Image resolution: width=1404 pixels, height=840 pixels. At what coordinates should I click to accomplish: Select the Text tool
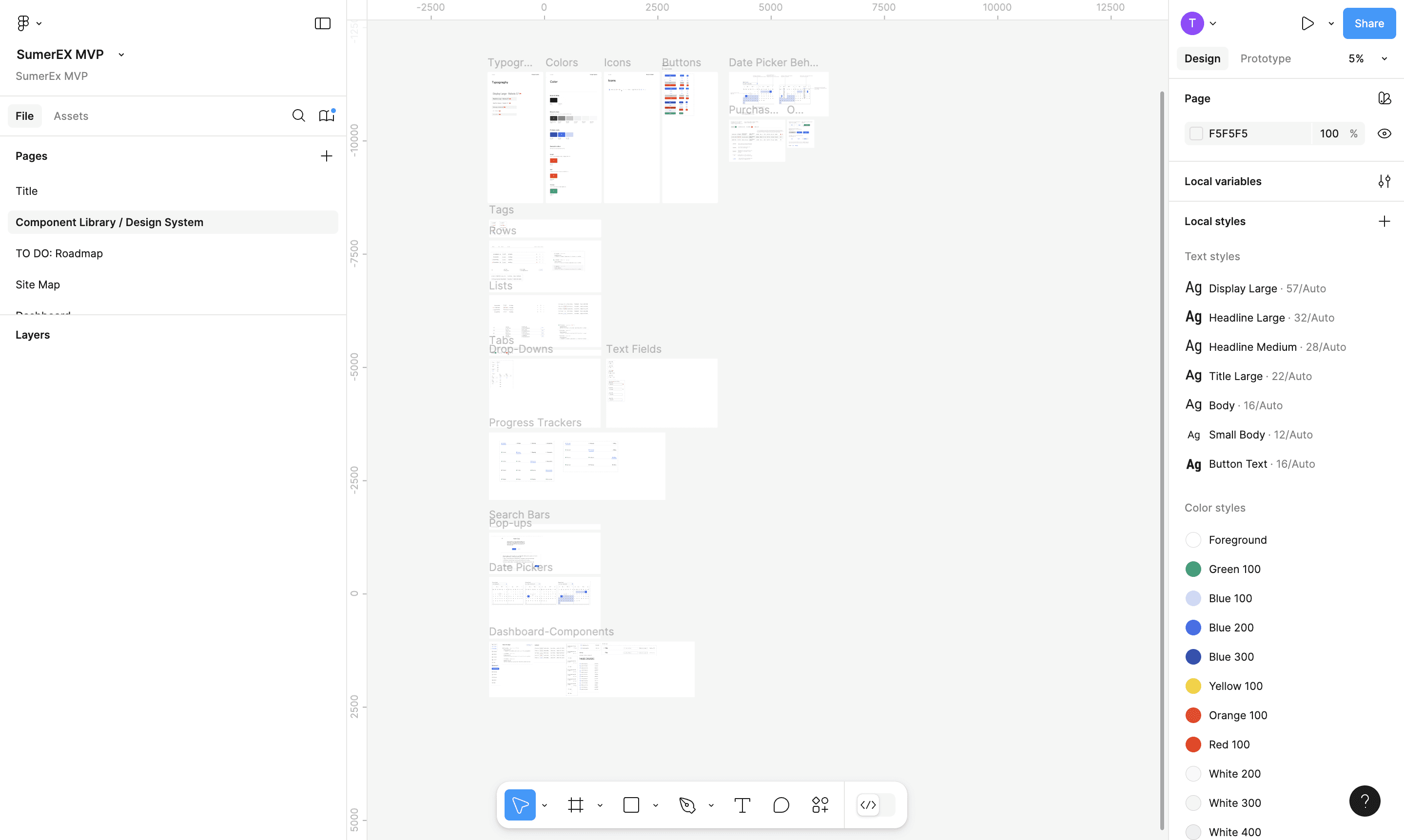742,805
